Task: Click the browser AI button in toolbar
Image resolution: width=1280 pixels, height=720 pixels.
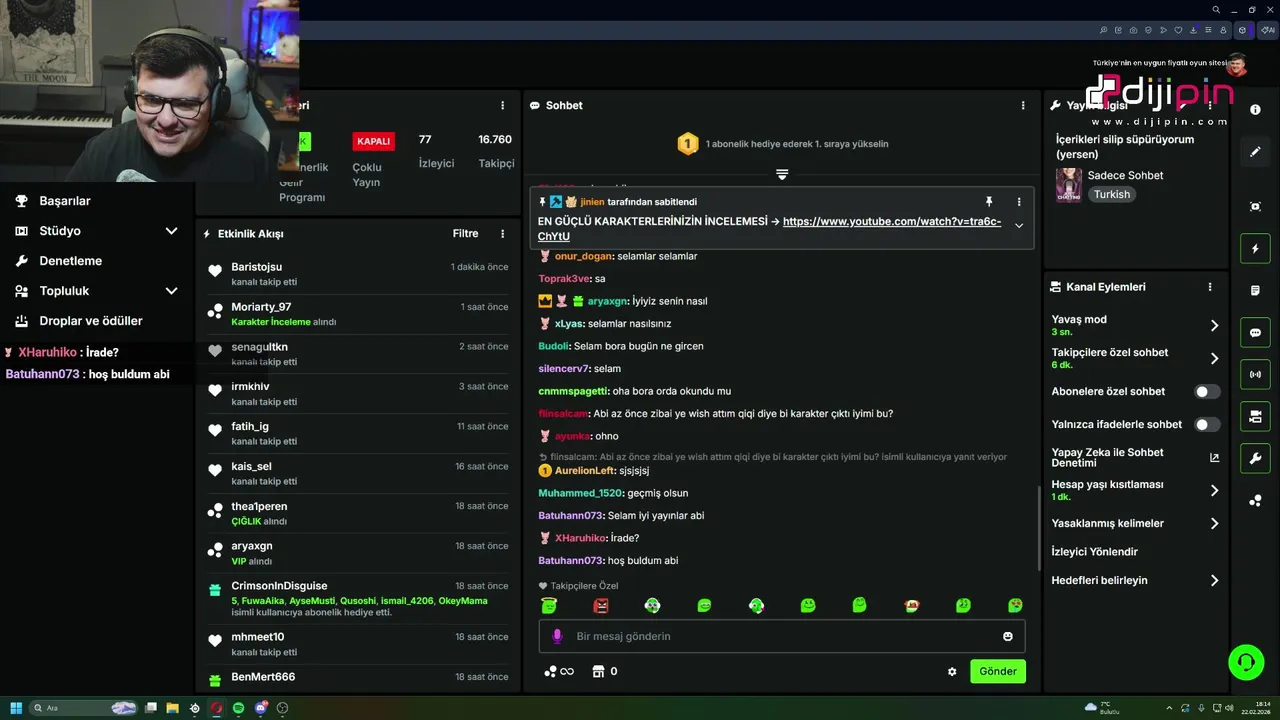Action: click(1268, 30)
